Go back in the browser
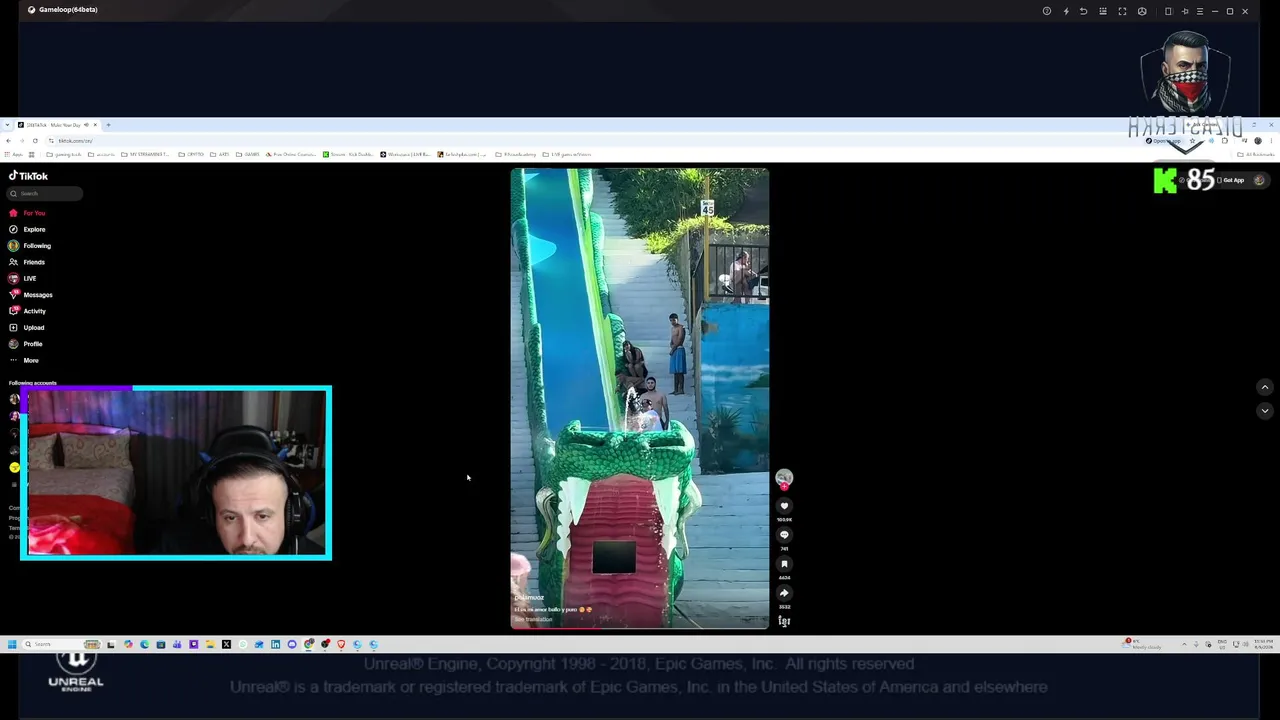The width and height of the screenshot is (1280, 720). tap(8, 140)
